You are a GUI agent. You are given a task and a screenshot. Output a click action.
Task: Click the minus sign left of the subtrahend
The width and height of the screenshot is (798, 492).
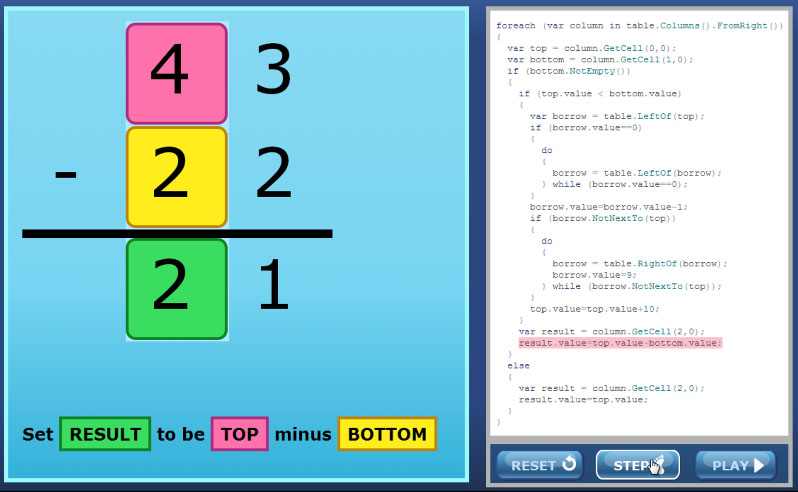(65, 175)
